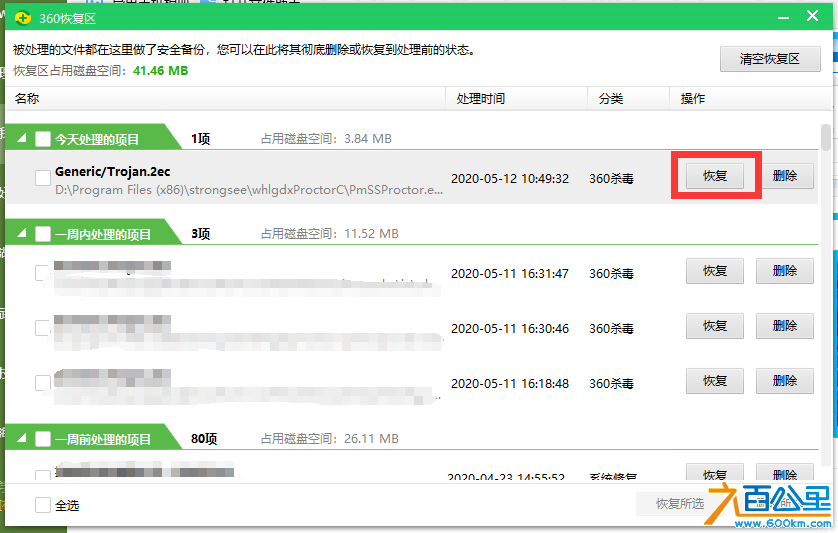Tick checkbox of item processed 16:30:46
Image resolution: width=838 pixels, height=533 pixels.
[43, 328]
